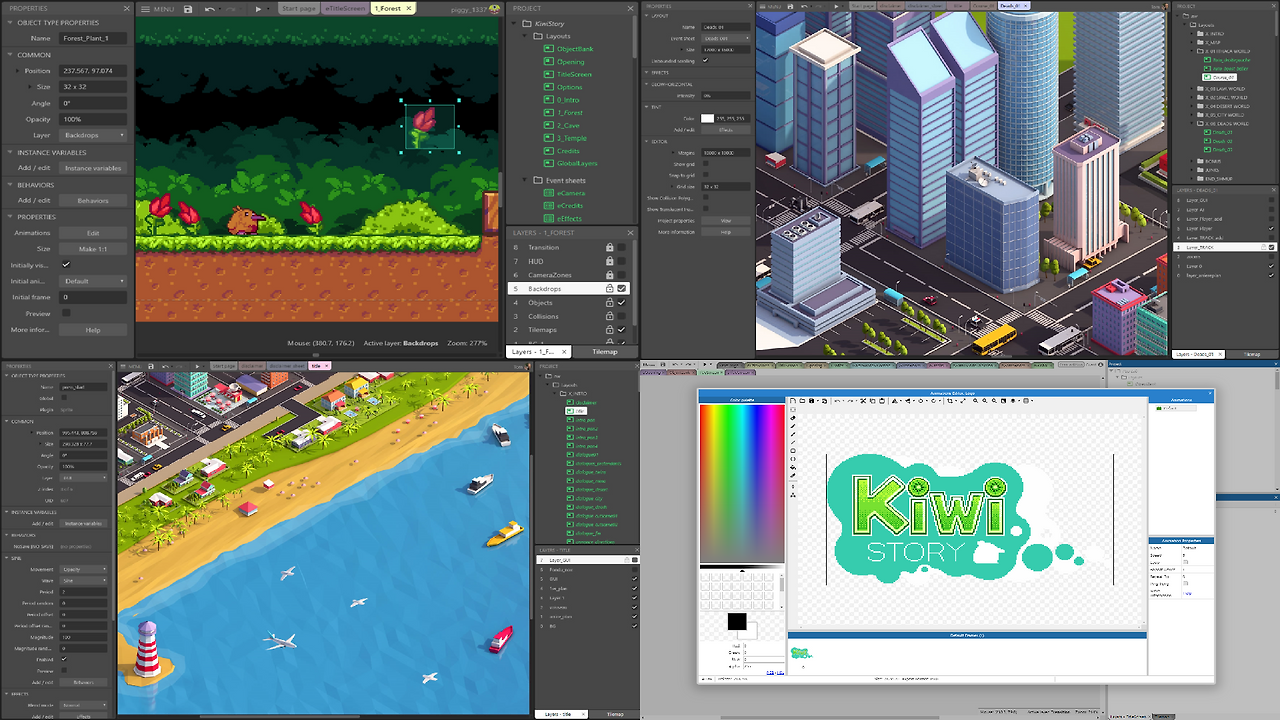
Task: Enable Show grid in the city editor
Action: pos(705,164)
